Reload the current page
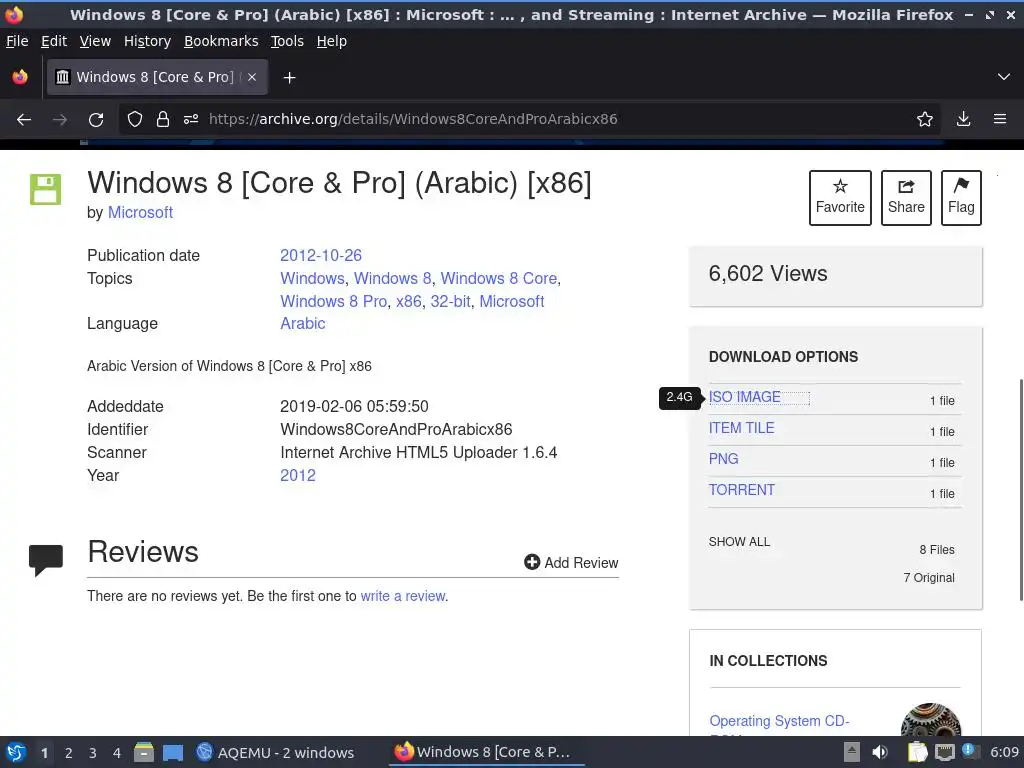This screenshot has width=1024, height=768. pos(96,119)
